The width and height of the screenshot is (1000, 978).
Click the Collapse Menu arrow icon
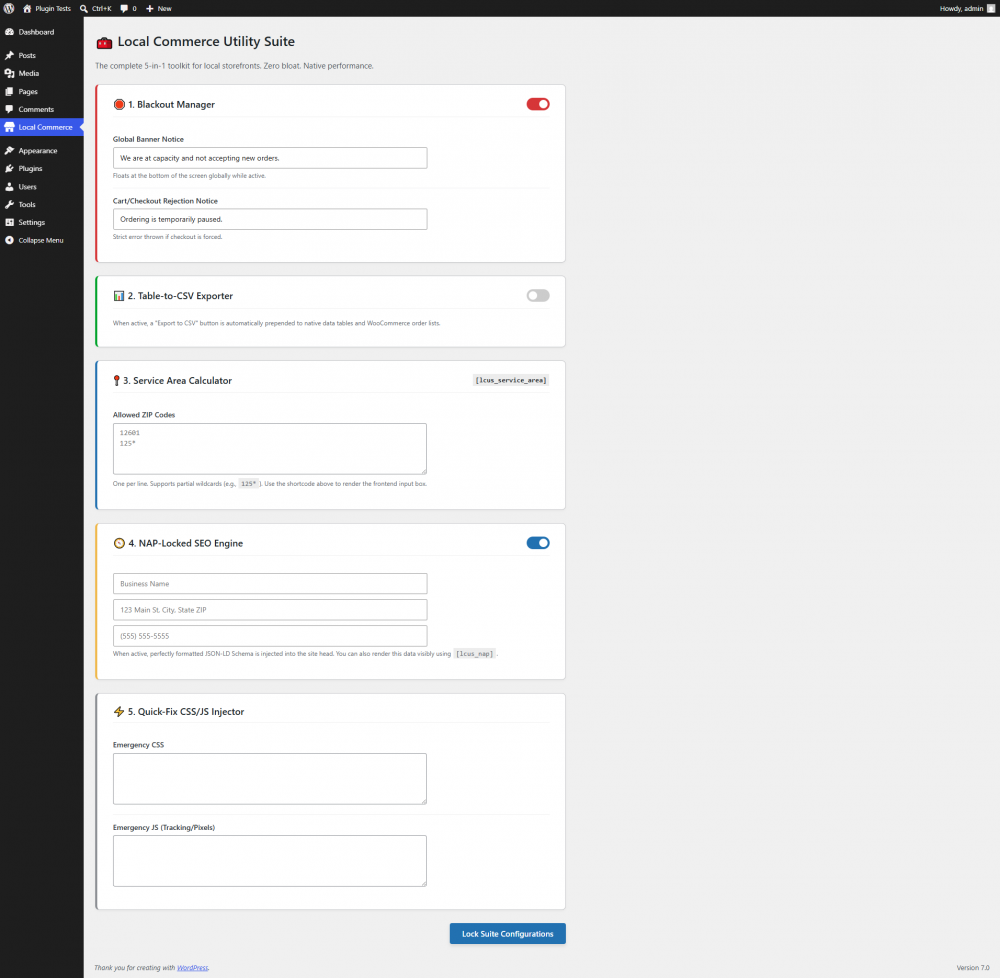coord(10,240)
